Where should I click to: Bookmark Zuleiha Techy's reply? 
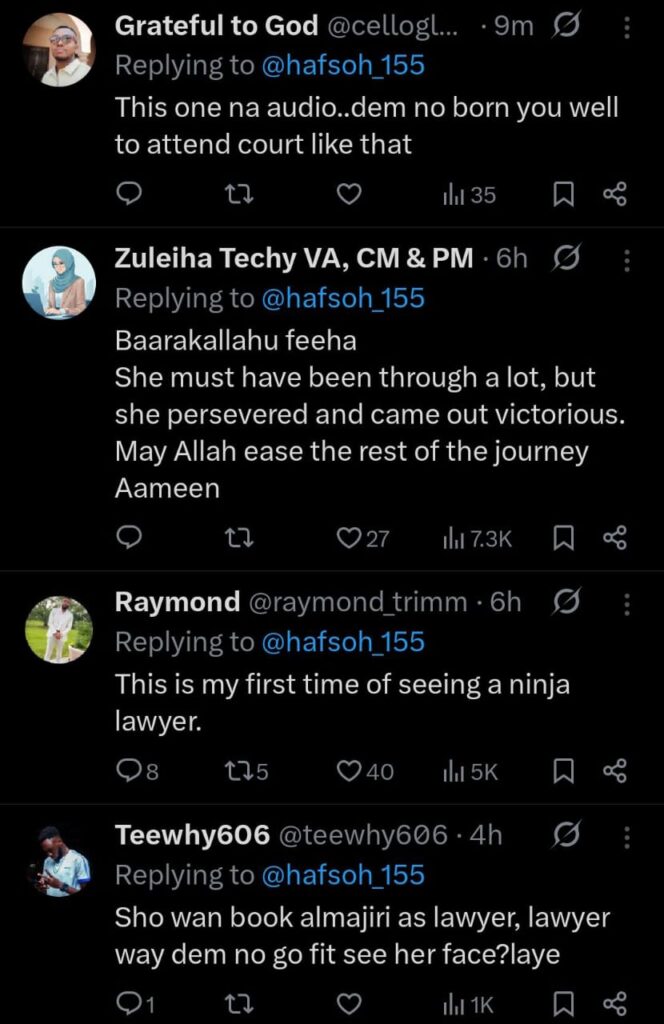(x=564, y=539)
